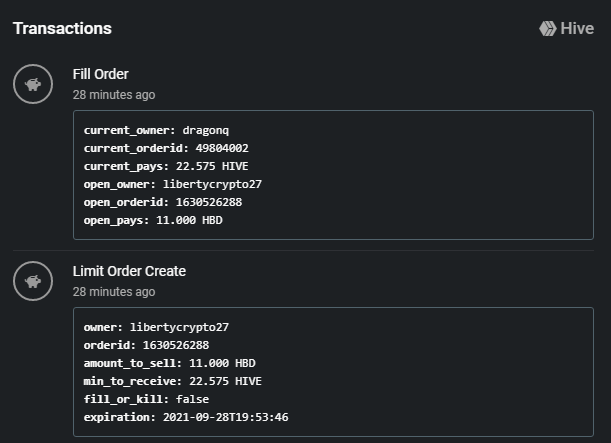Select the Fill Order title

click(101, 74)
